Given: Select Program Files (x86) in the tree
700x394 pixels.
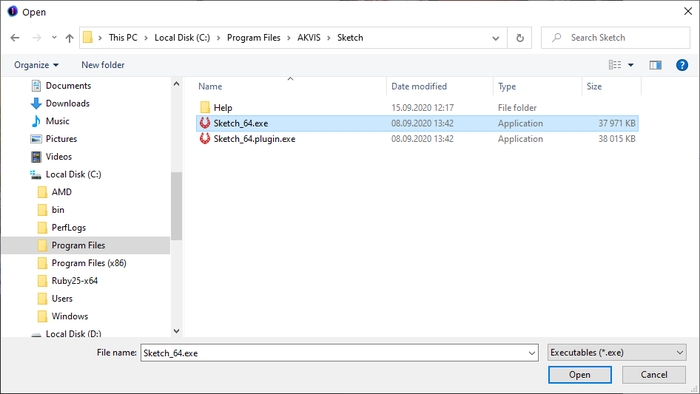Looking at the screenshot, I should coord(89,263).
